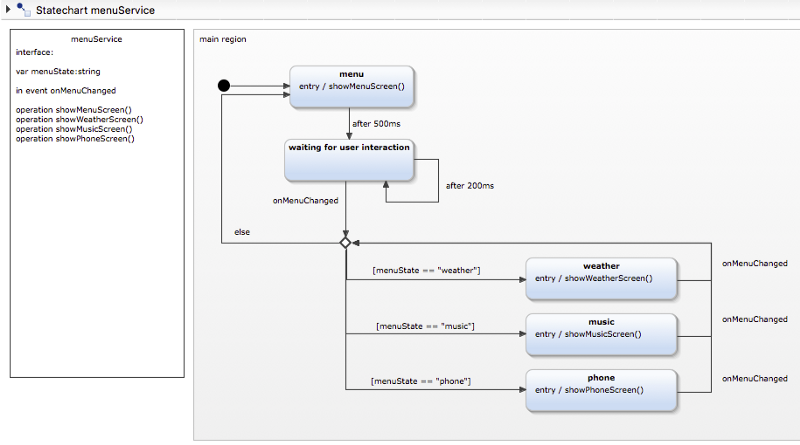Viewport: 800px width, 445px height.
Task: Click the [menuState == "phone"] guard label
Action: point(421,381)
